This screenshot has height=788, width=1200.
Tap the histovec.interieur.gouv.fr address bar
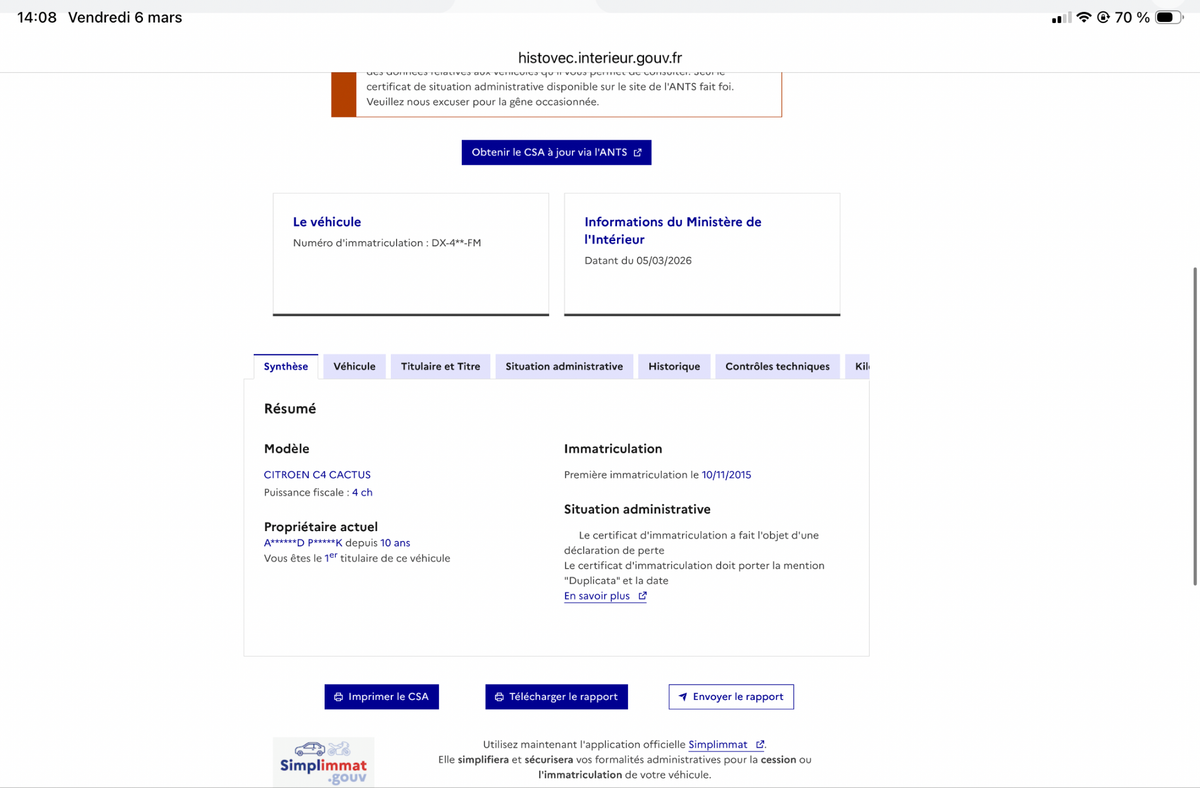(x=600, y=58)
